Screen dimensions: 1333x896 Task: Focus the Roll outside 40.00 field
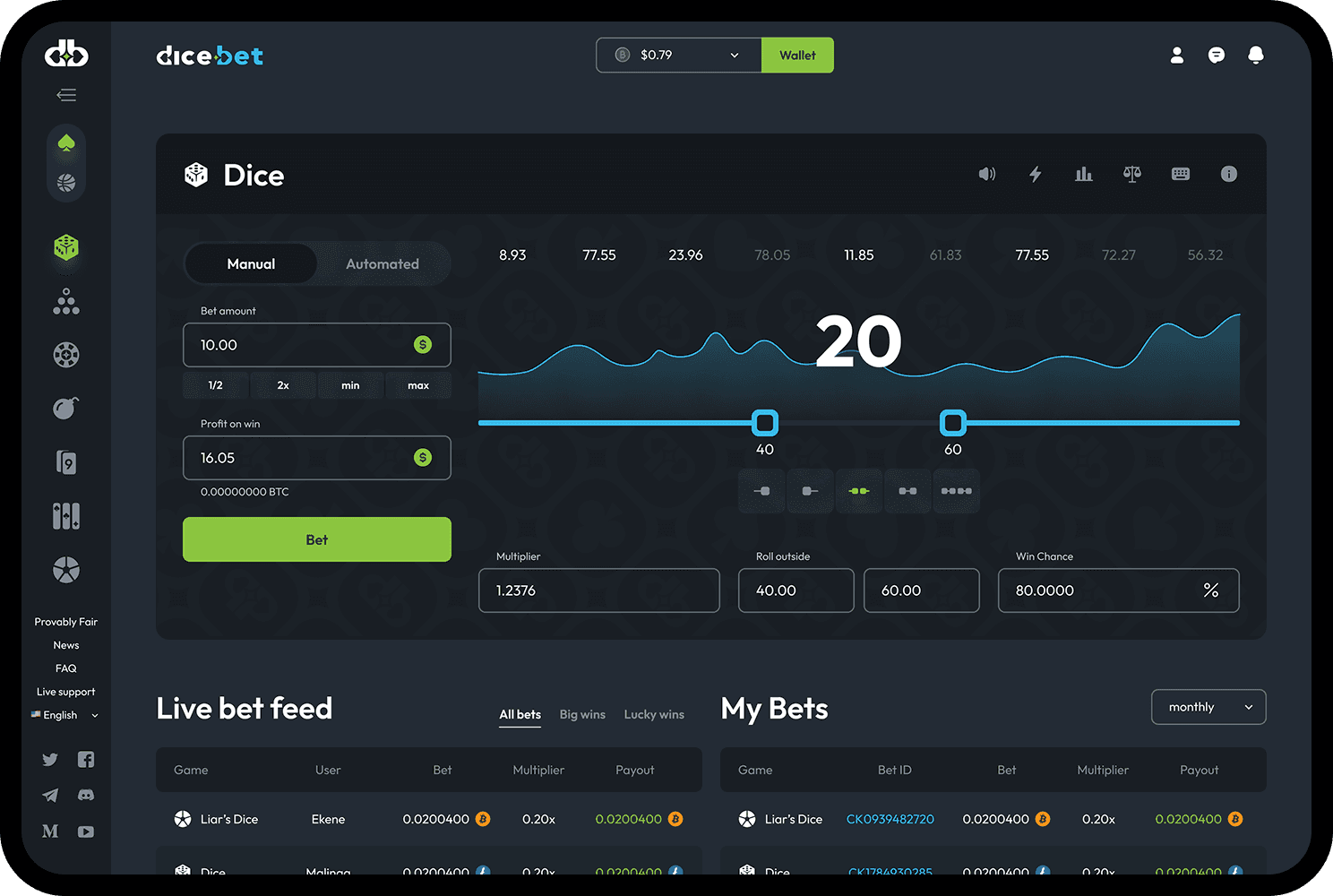pyautogui.click(x=796, y=590)
